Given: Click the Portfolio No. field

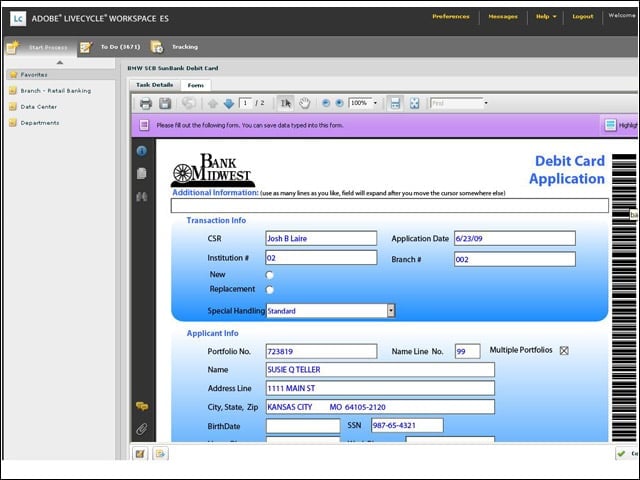Looking at the screenshot, I should (321, 351).
